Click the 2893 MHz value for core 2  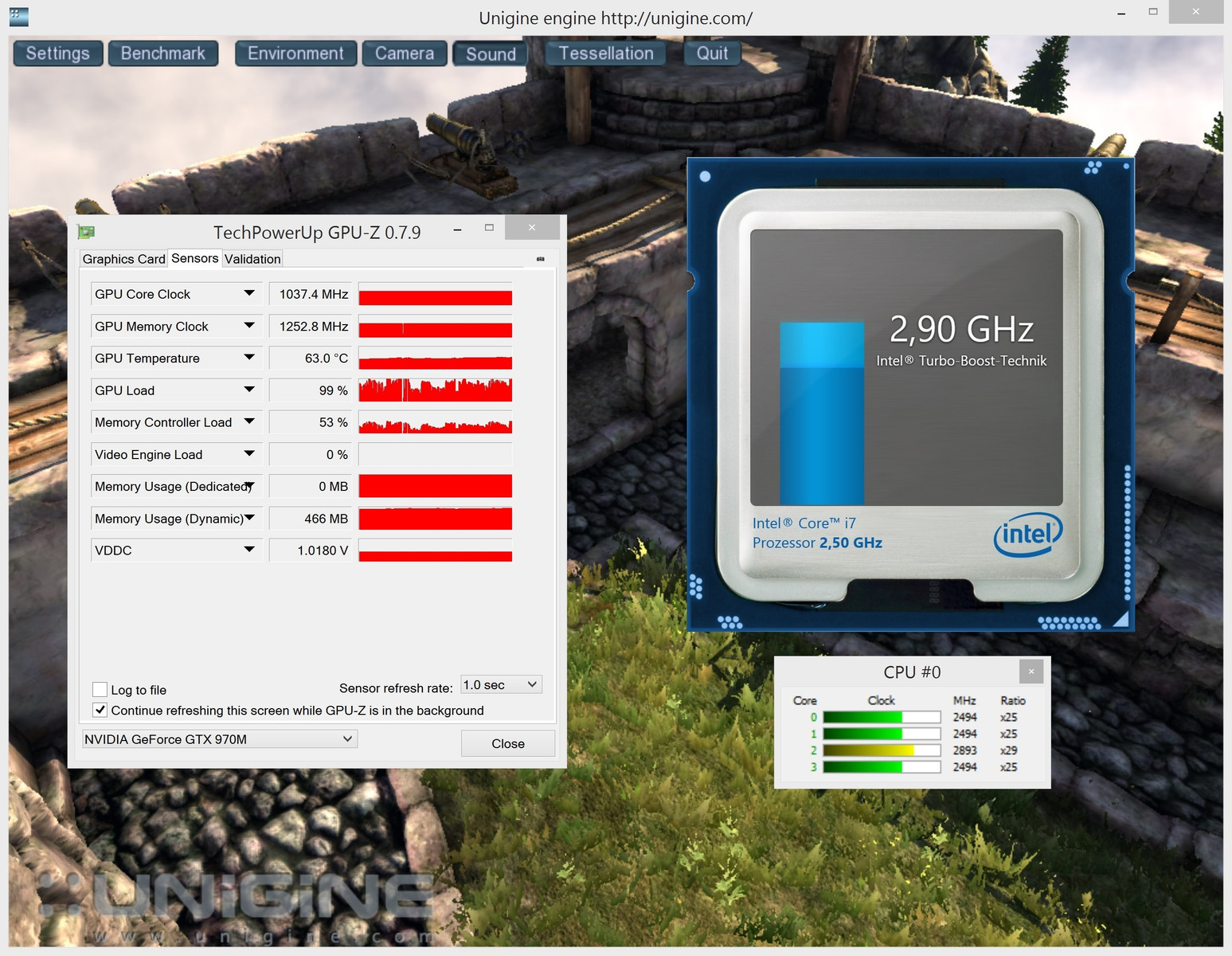point(964,750)
